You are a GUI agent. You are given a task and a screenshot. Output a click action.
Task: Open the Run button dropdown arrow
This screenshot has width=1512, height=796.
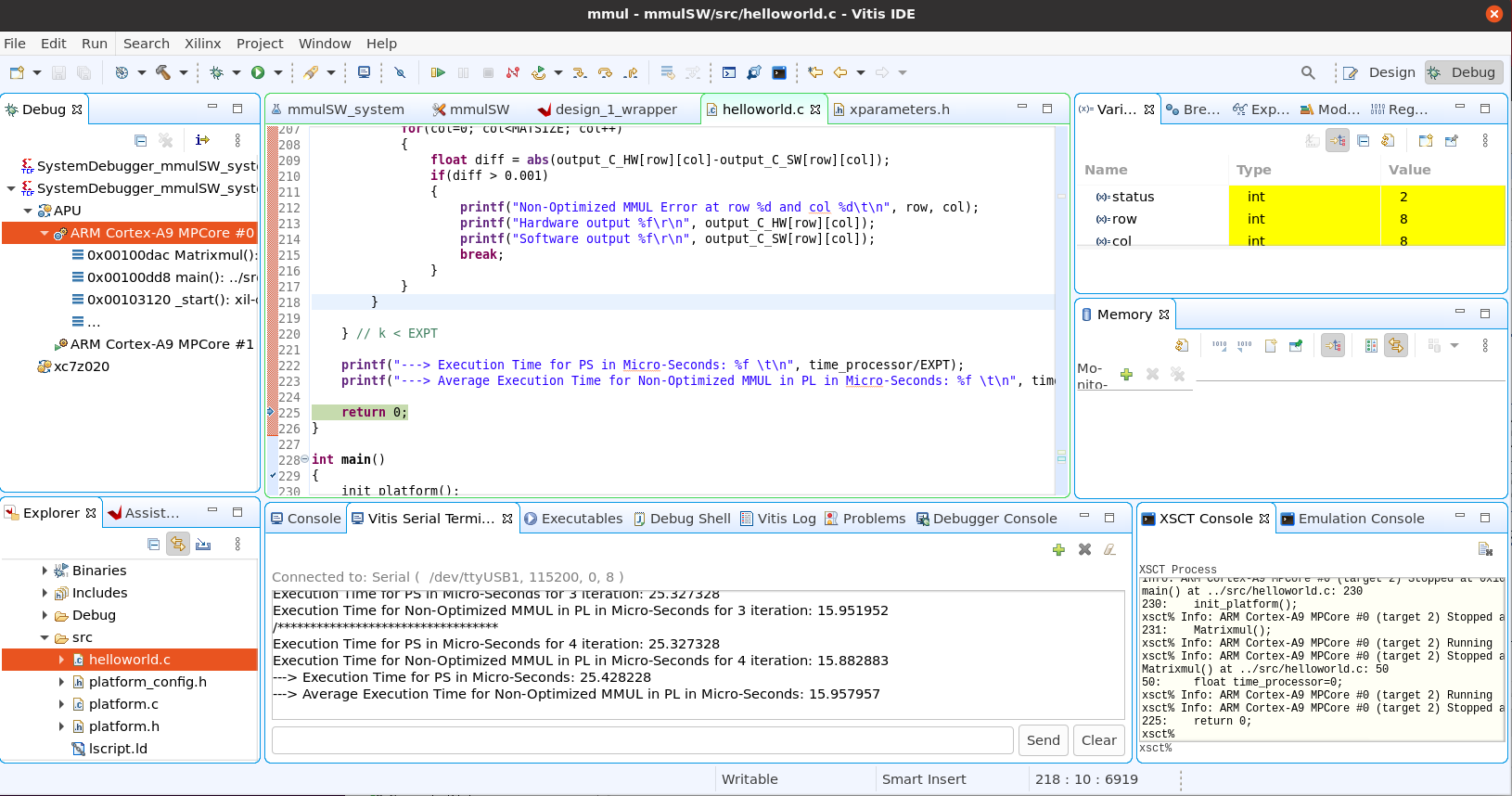[278, 72]
